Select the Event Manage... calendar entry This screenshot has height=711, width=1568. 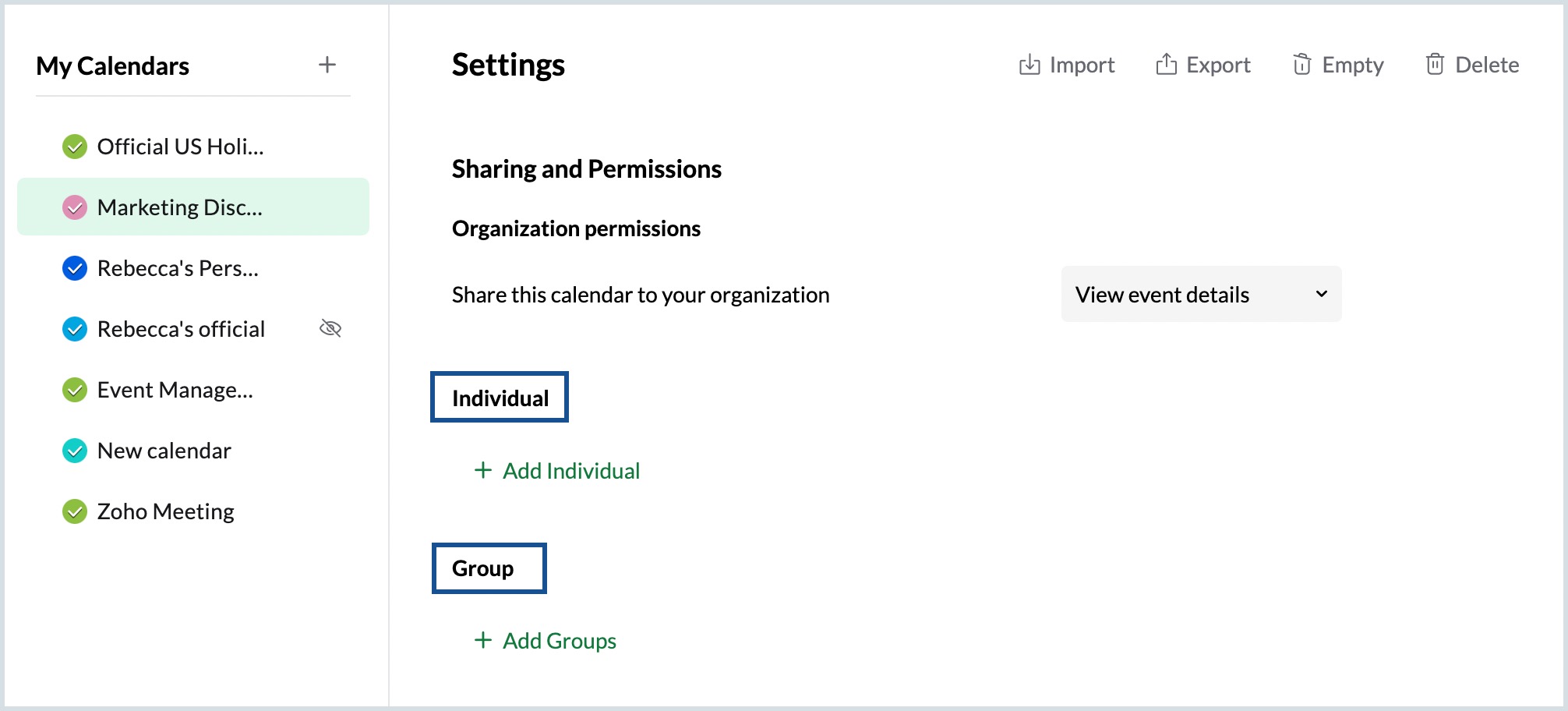tap(175, 390)
